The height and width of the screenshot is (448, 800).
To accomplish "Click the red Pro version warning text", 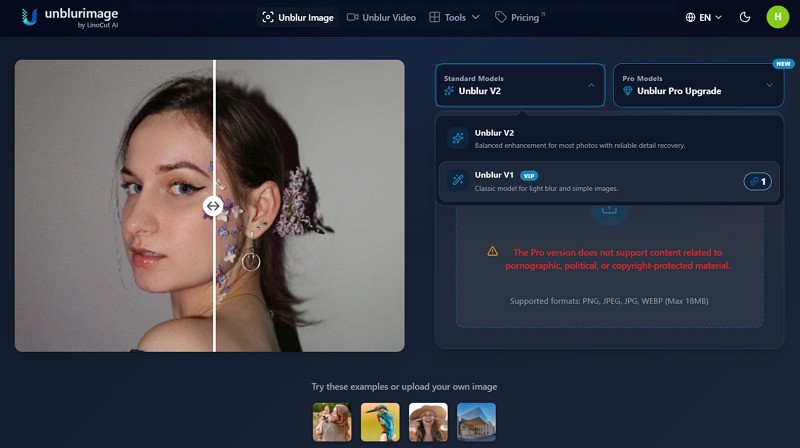I will coord(618,259).
